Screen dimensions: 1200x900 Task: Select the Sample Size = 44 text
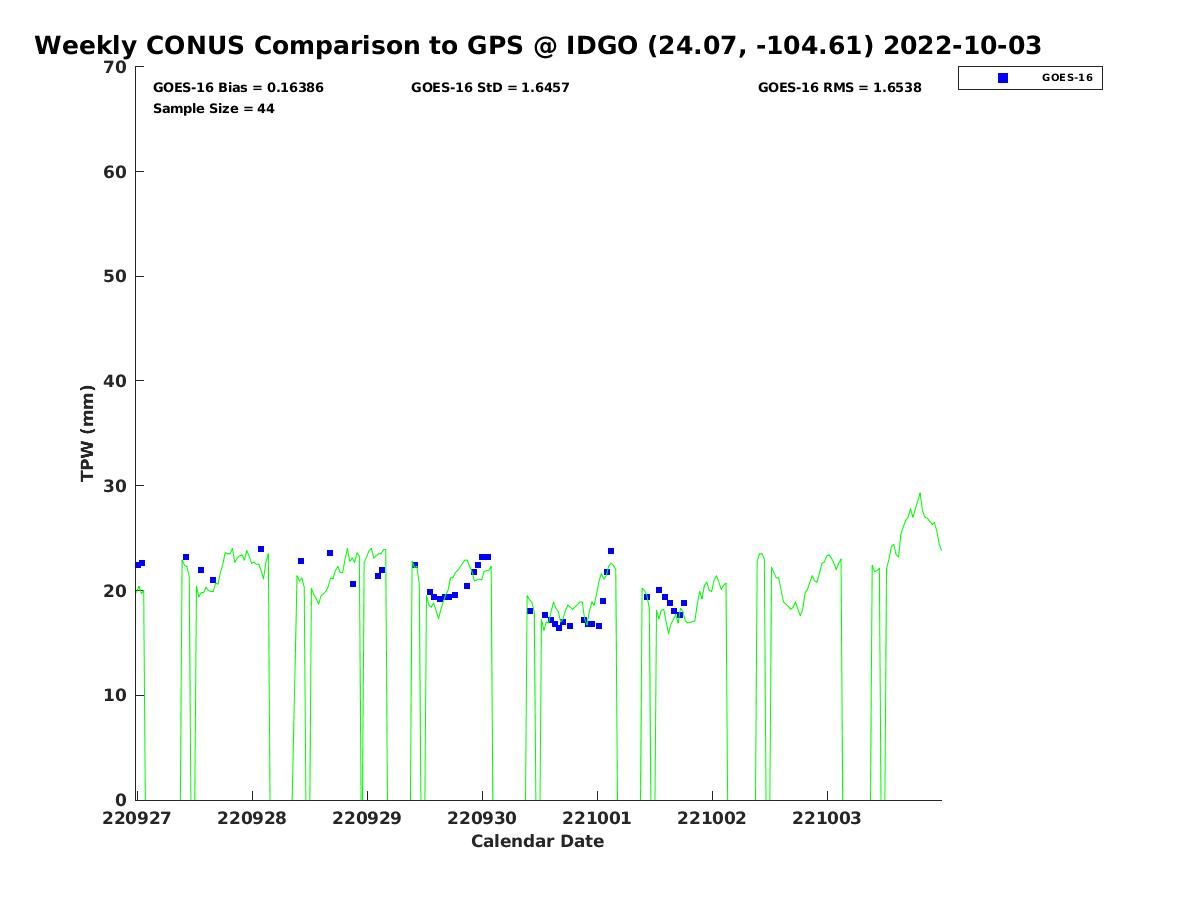[213, 108]
